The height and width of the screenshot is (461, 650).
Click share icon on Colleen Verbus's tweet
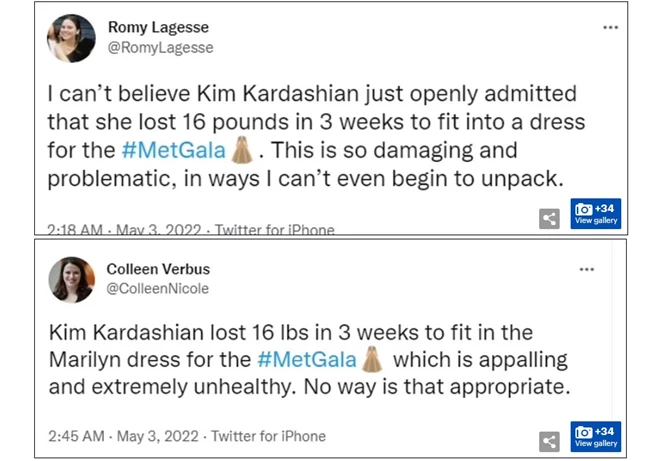pyautogui.click(x=549, y=441)
